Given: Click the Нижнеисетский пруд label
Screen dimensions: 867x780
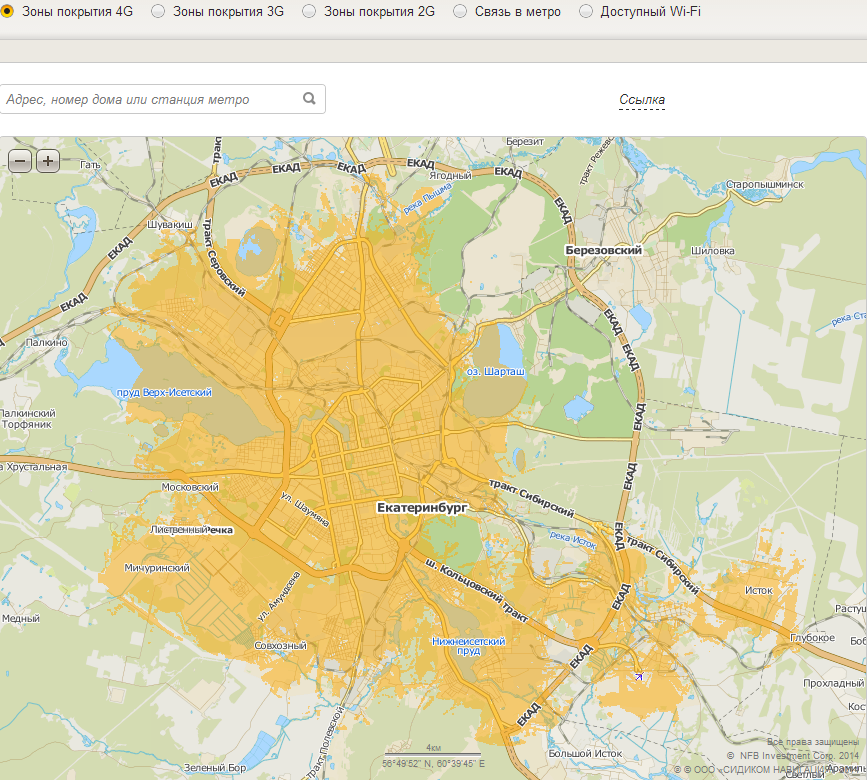Looking at the screenshot, I should coord(468,645).
